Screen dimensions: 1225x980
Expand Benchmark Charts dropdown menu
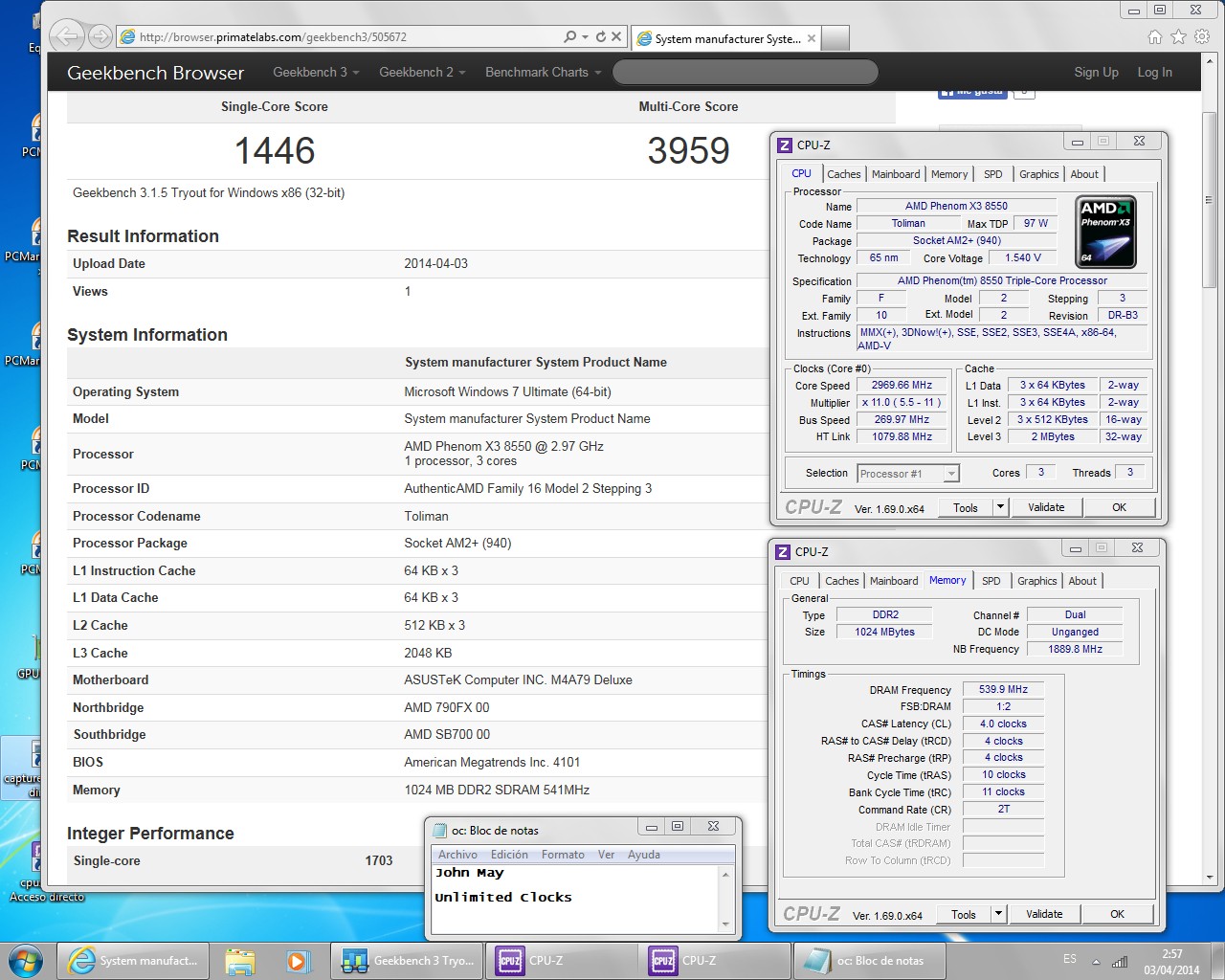pyautogui.click(x=543, y=72)
